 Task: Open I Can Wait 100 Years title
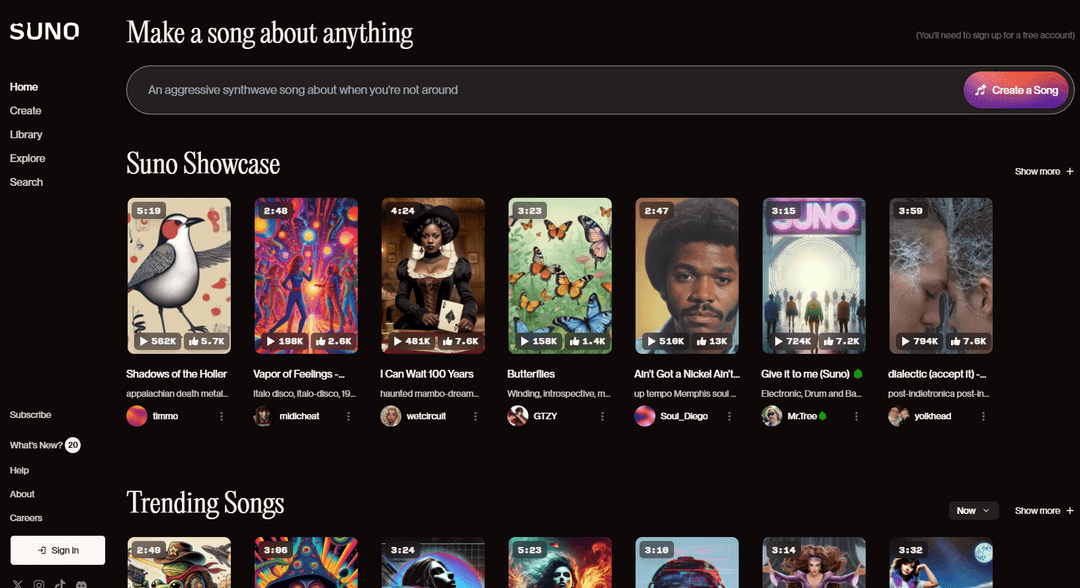[x=427, y=374]
